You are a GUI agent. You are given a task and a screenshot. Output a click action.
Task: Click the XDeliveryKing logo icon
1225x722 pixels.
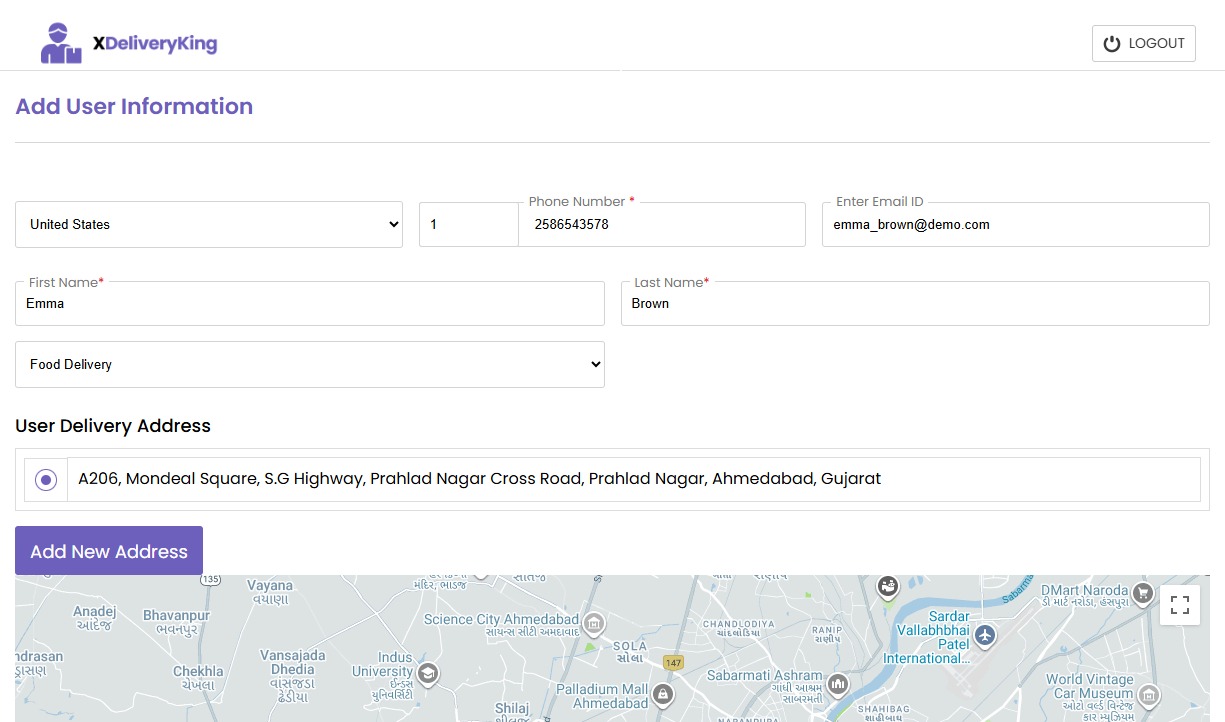click(60, 43)
